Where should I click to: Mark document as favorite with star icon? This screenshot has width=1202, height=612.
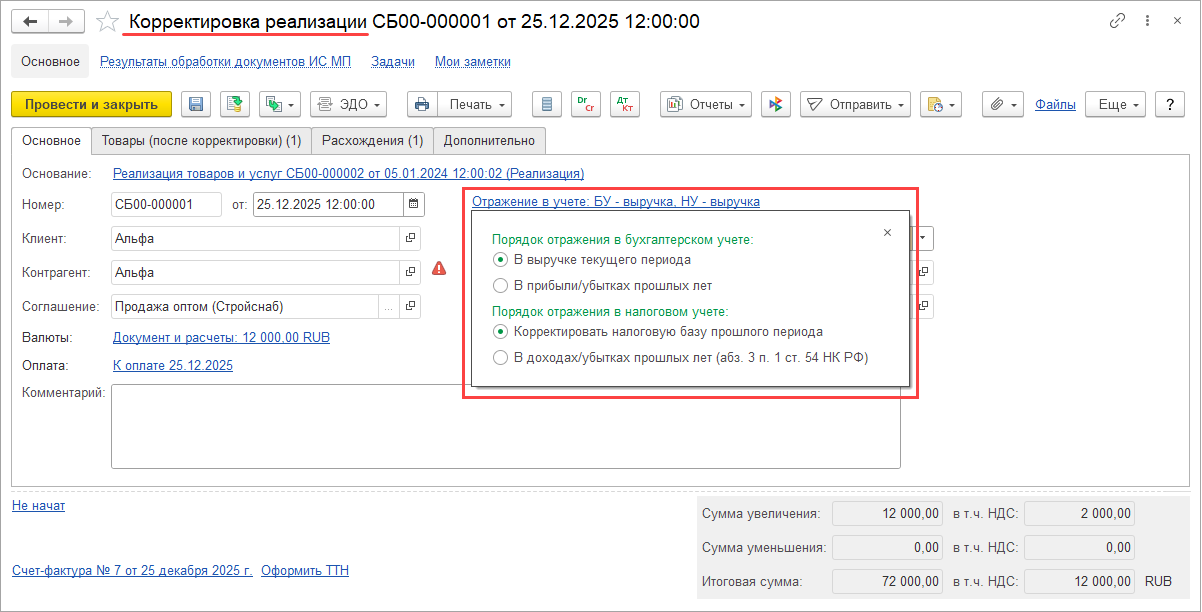coord(108,21)
